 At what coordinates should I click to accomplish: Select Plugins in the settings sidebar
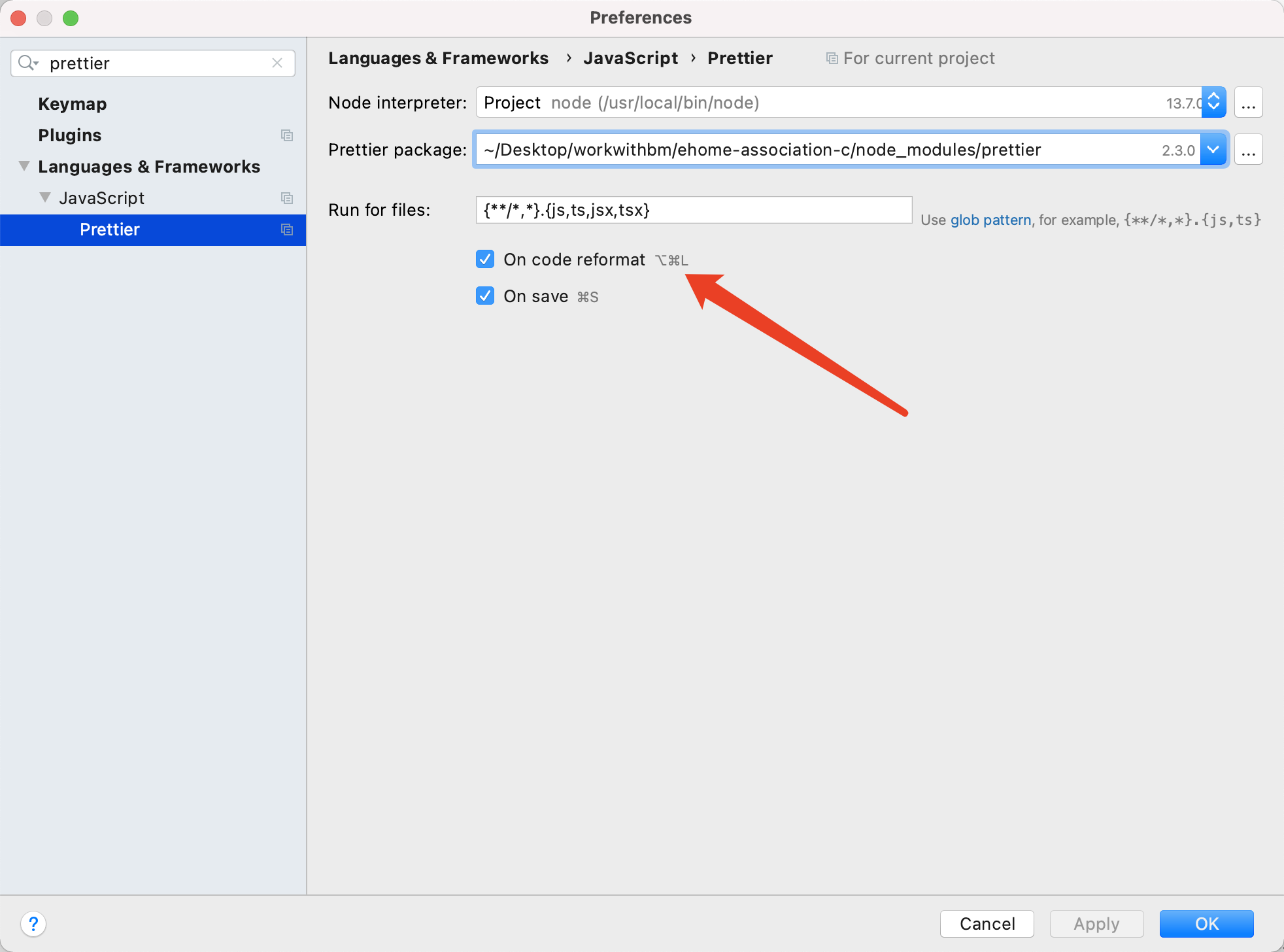(x=69, y=135)
